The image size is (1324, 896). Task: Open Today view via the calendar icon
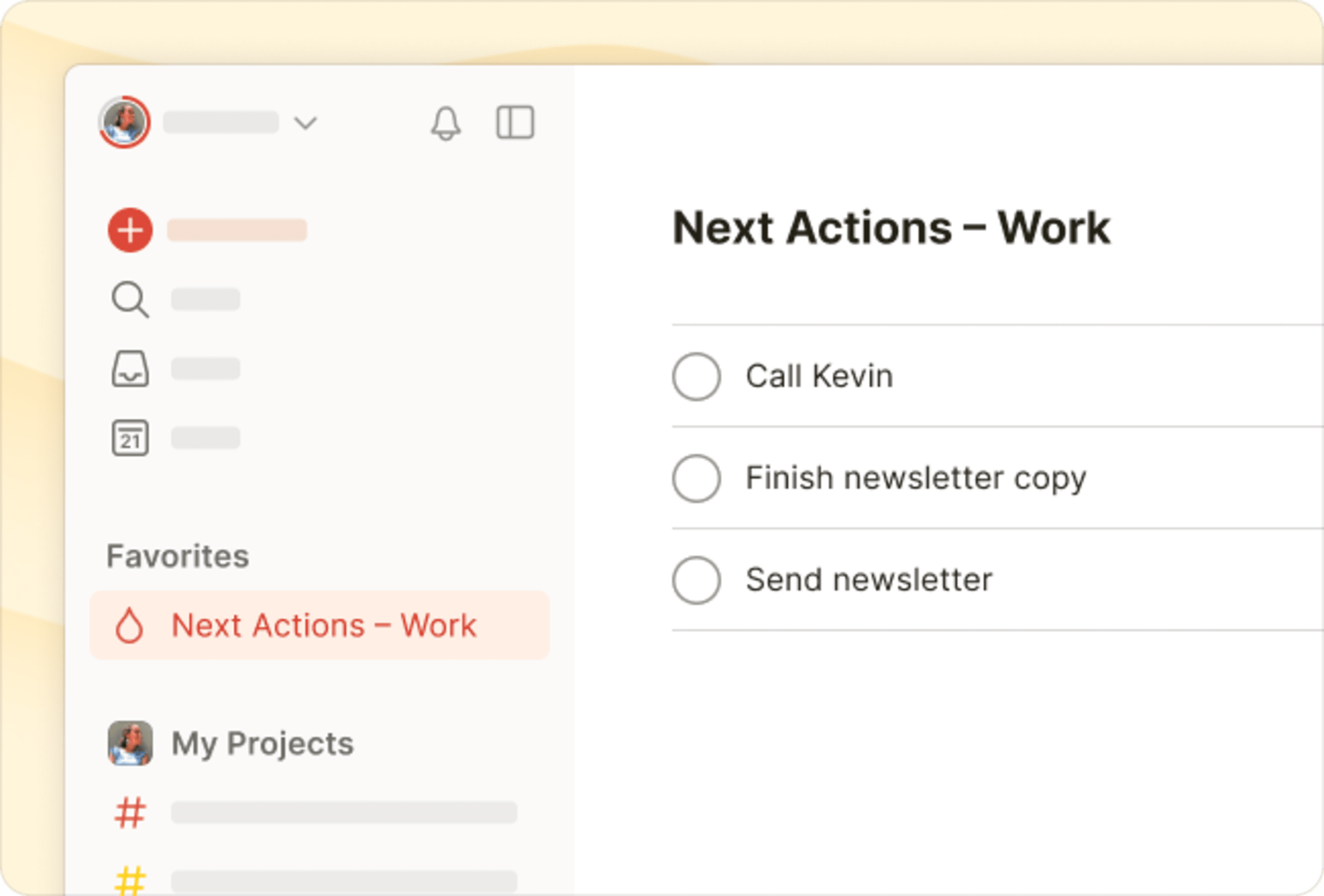pos(130,438)
